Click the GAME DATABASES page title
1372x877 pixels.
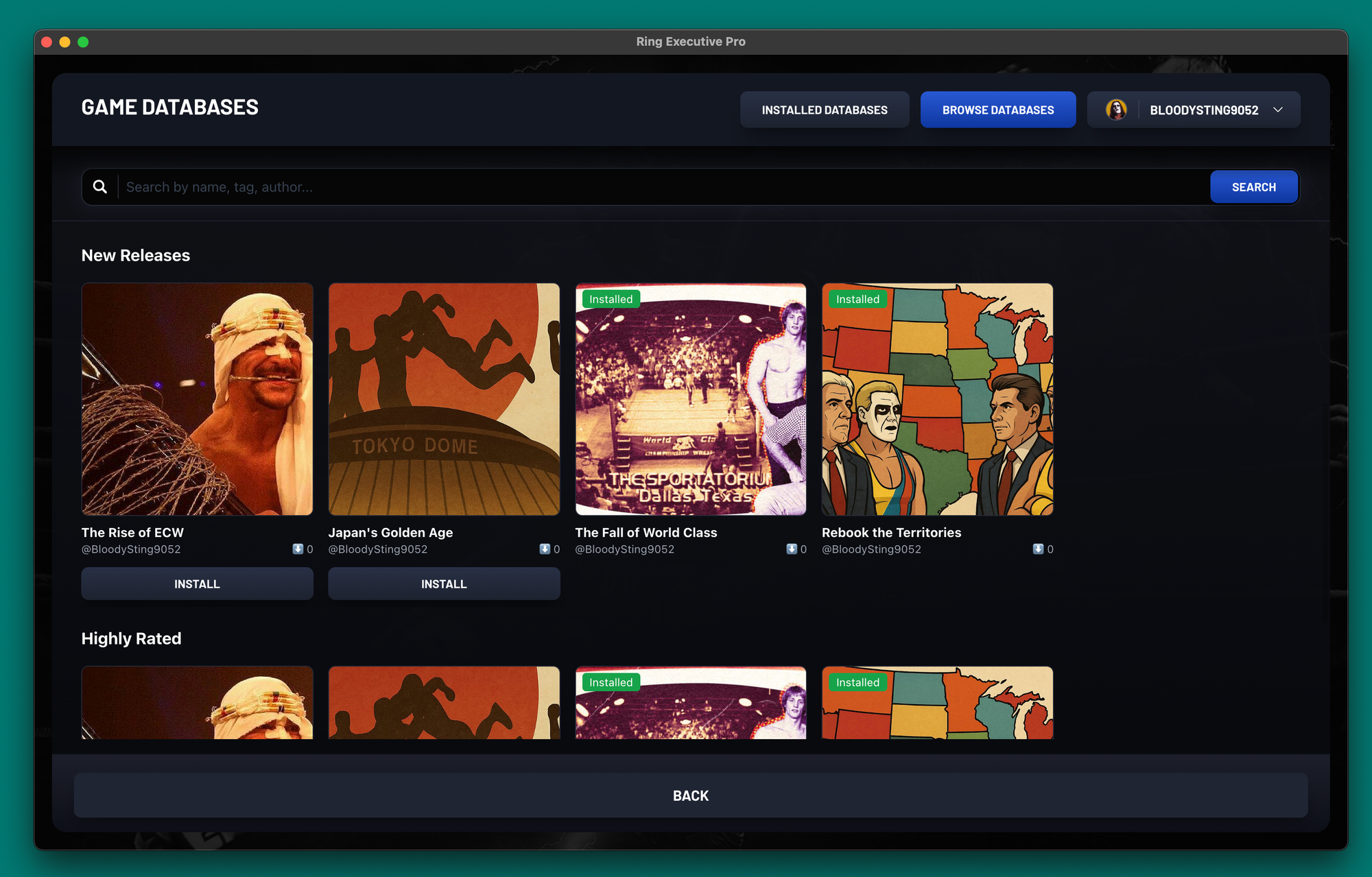[x=170, y=107]
